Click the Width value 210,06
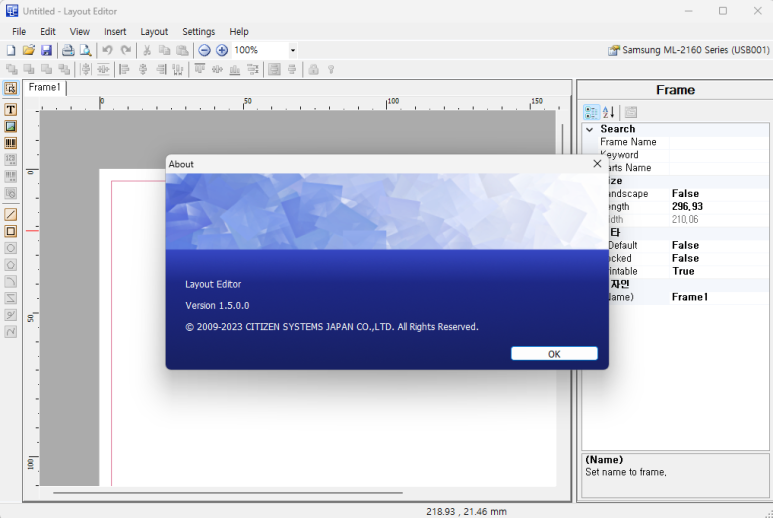The width and height of the screenshot is (773, 518). tap(685, 219)
